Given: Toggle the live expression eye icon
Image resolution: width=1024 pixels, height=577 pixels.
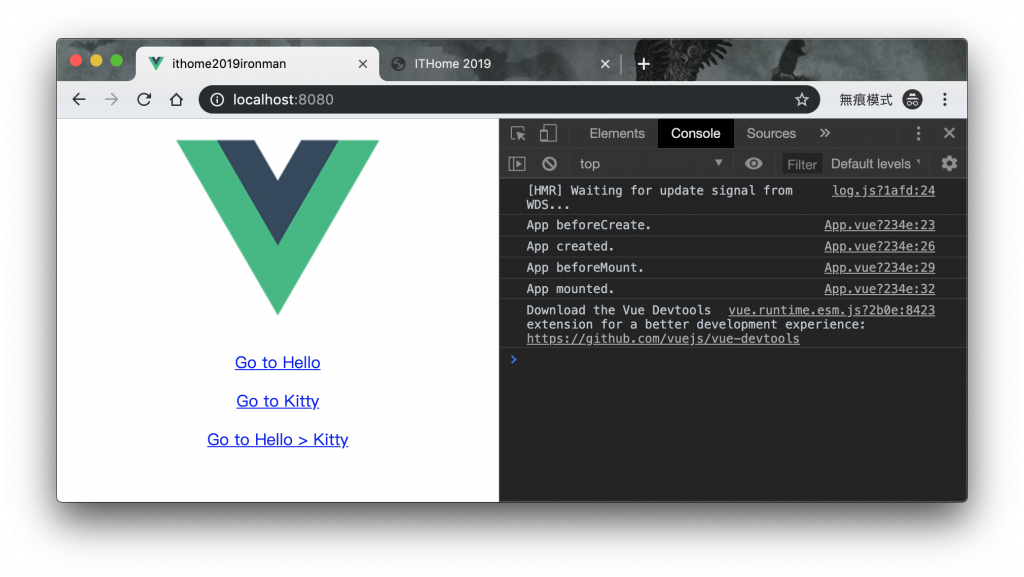Looking at the screenshot, I should (x=754, y=164).
